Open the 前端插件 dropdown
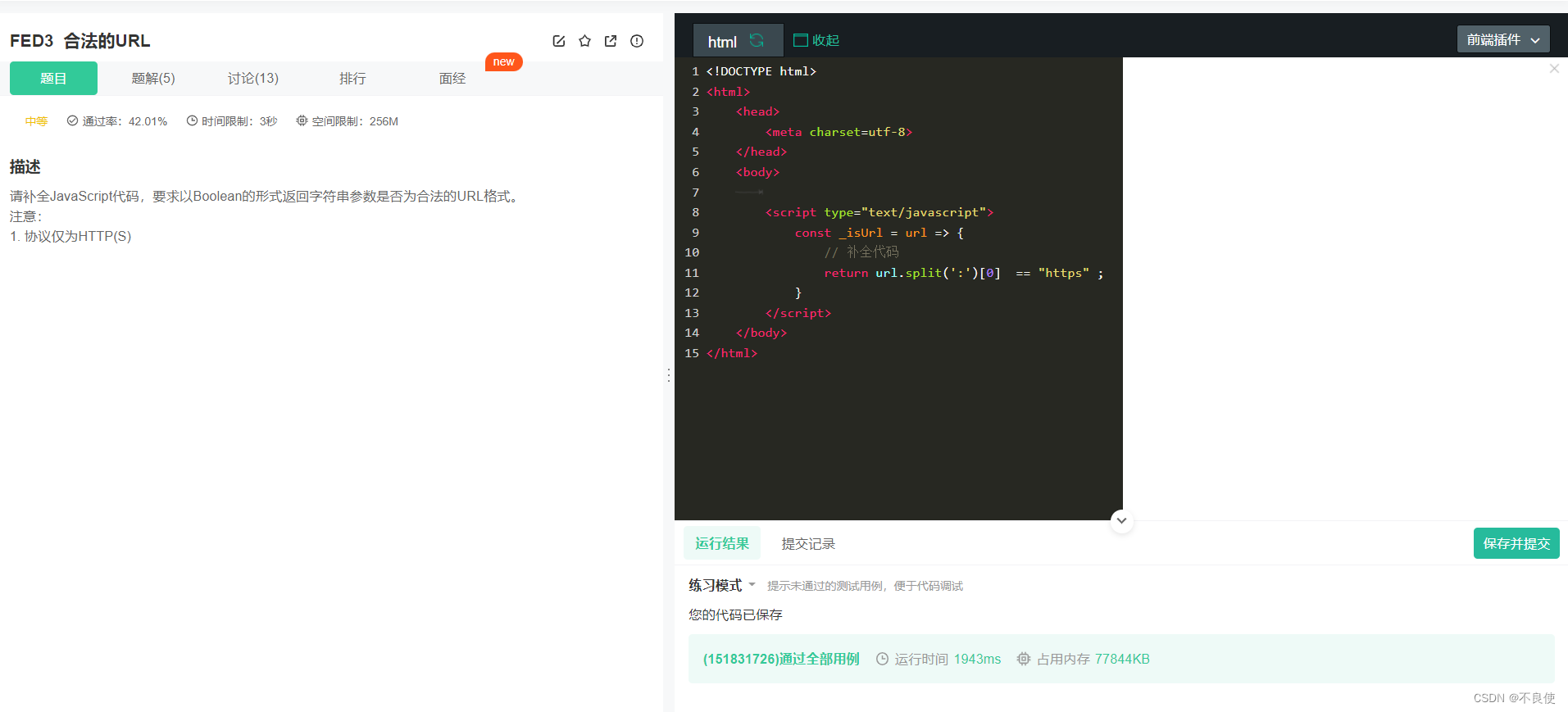The width and height of the screenshot is (1568, 712). pos(1502,39)
